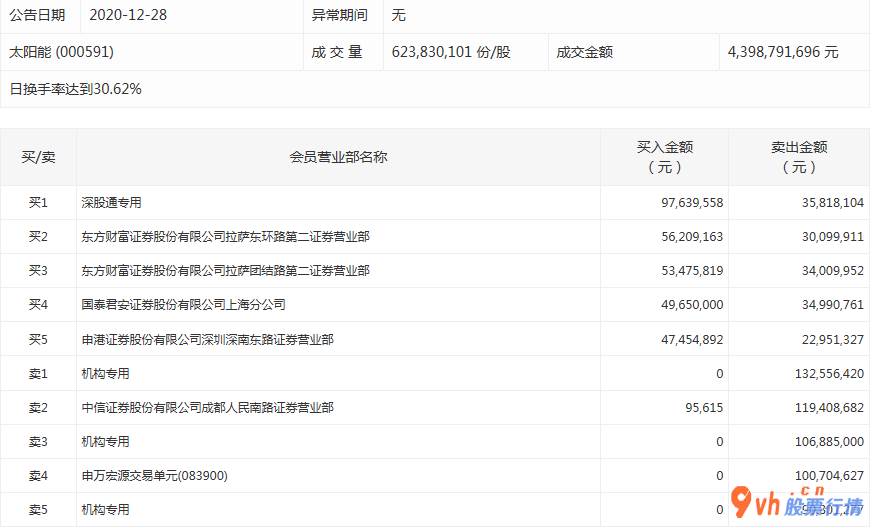873x528 pixels.
Task: Click the 买3 row label
Action: pos(38,271)
